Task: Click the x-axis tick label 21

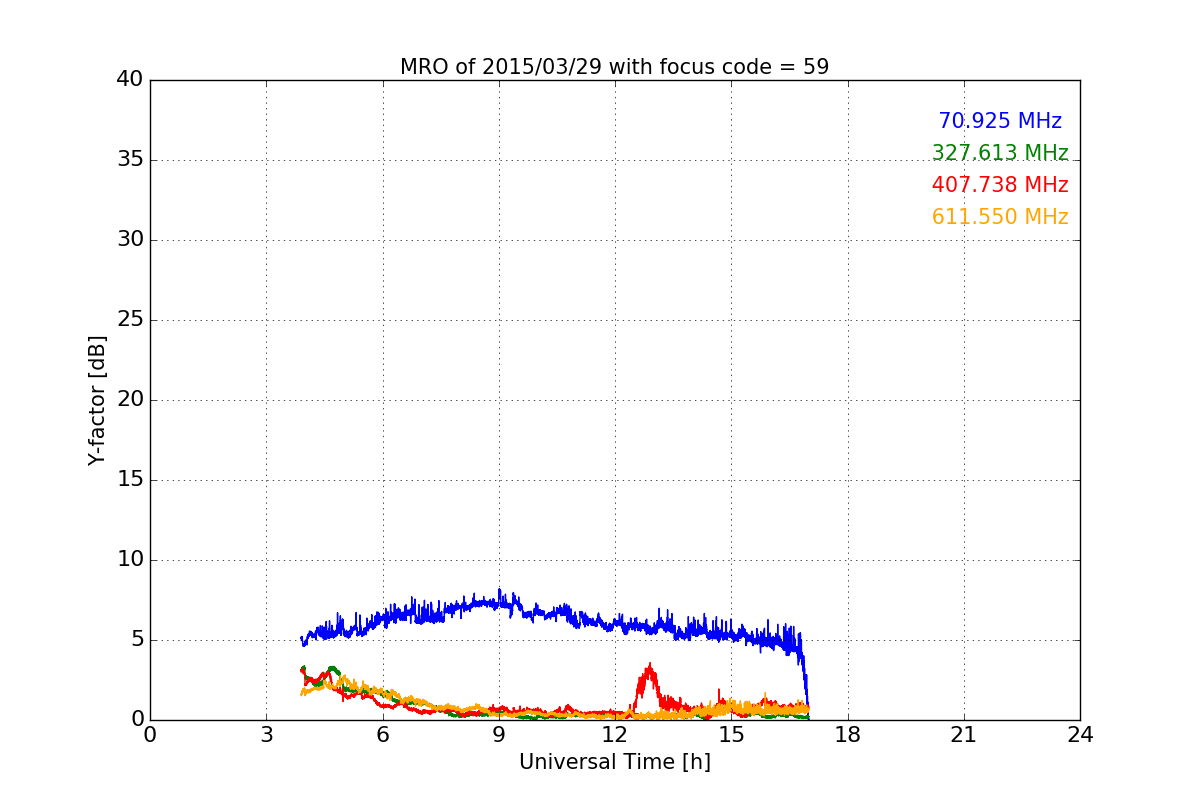Action: click(x=964, y=735)
